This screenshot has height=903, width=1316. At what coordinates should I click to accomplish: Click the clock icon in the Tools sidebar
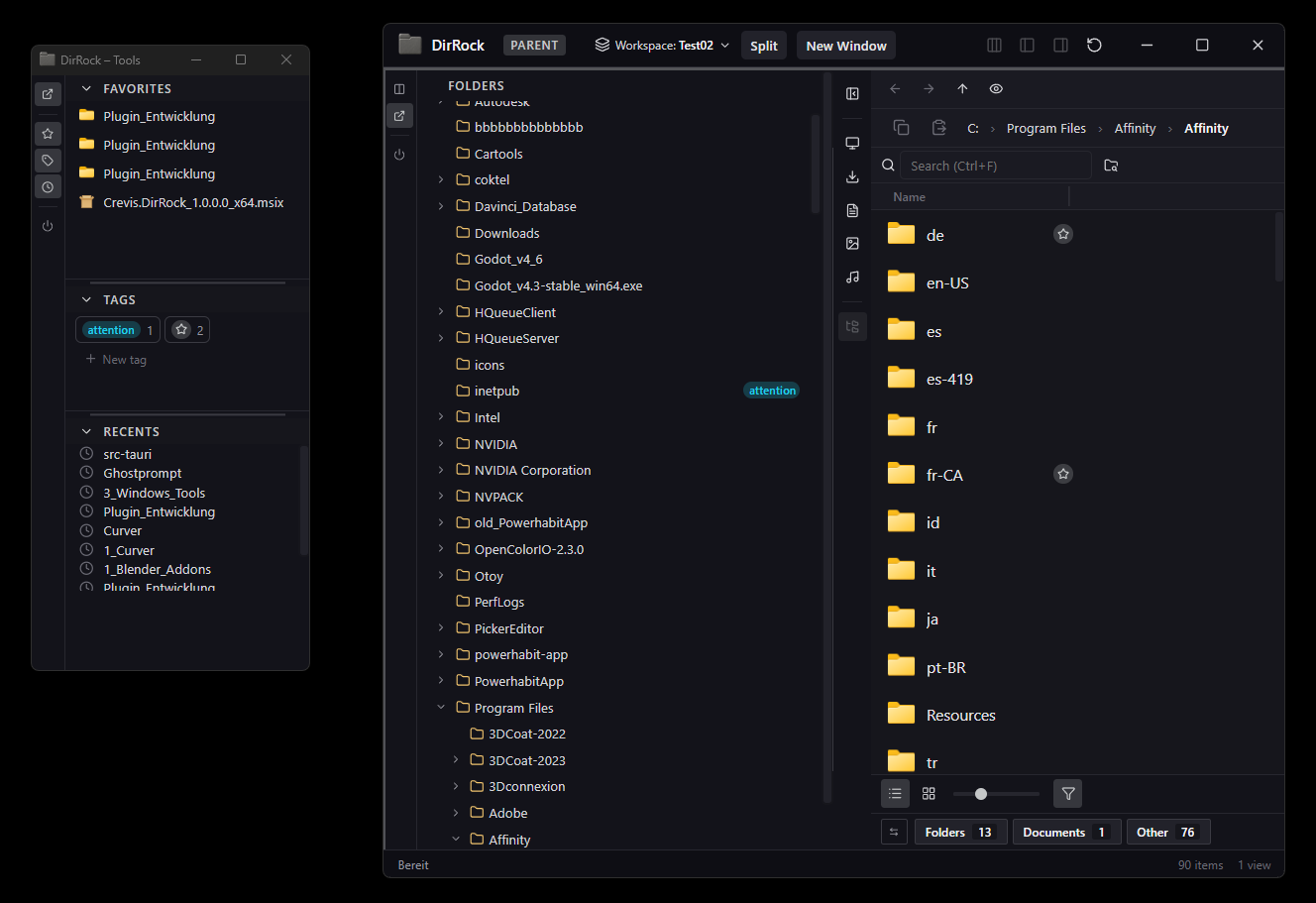pyautogui.click(x=48, y=186)
